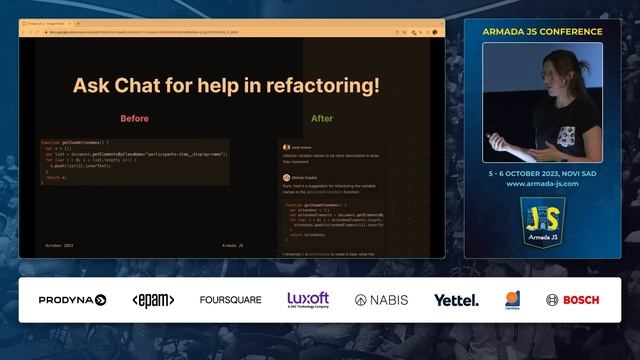Screen dimensions: 640x360
Task: Click the Before code snippet block
Action: pyautogui.click(x=135, y=162)
